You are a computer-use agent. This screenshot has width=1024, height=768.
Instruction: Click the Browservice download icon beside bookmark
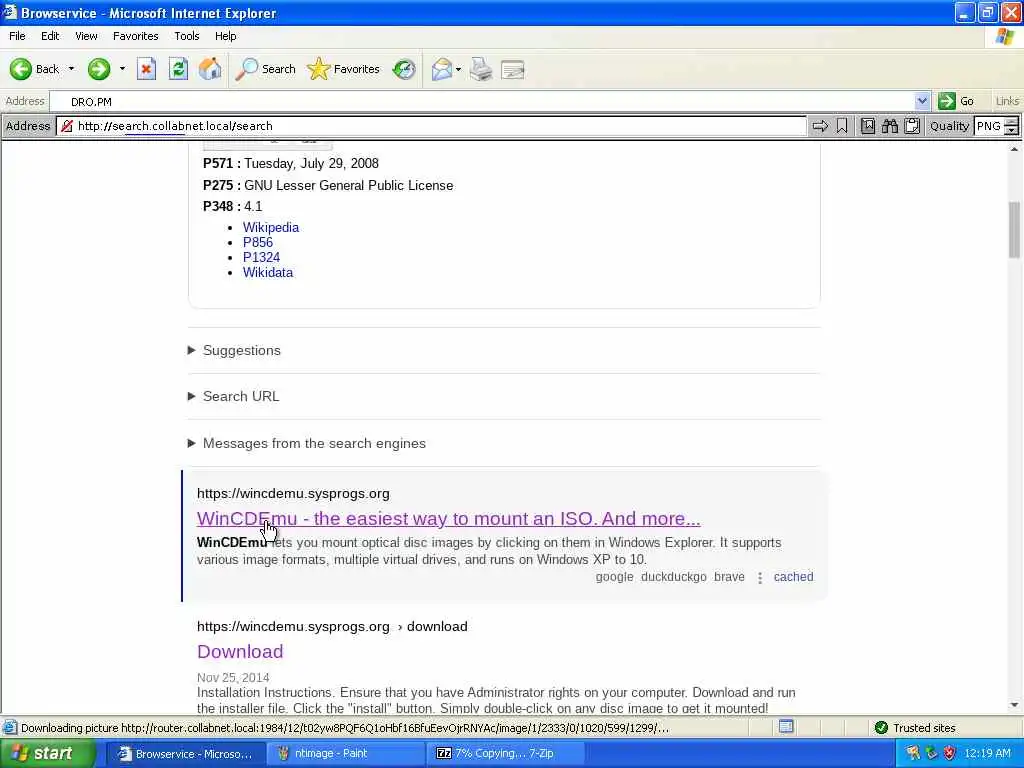[868, 126]
